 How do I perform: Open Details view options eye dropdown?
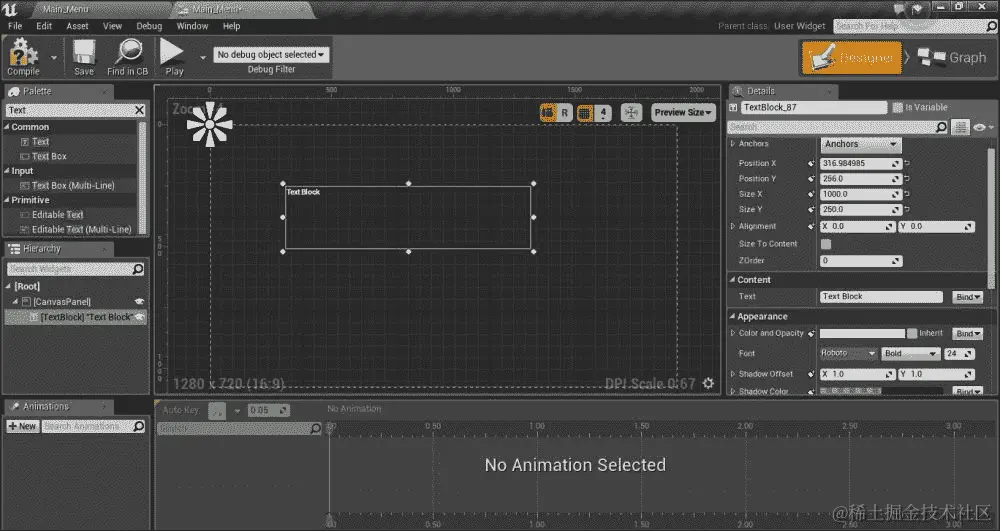[982, 127]
